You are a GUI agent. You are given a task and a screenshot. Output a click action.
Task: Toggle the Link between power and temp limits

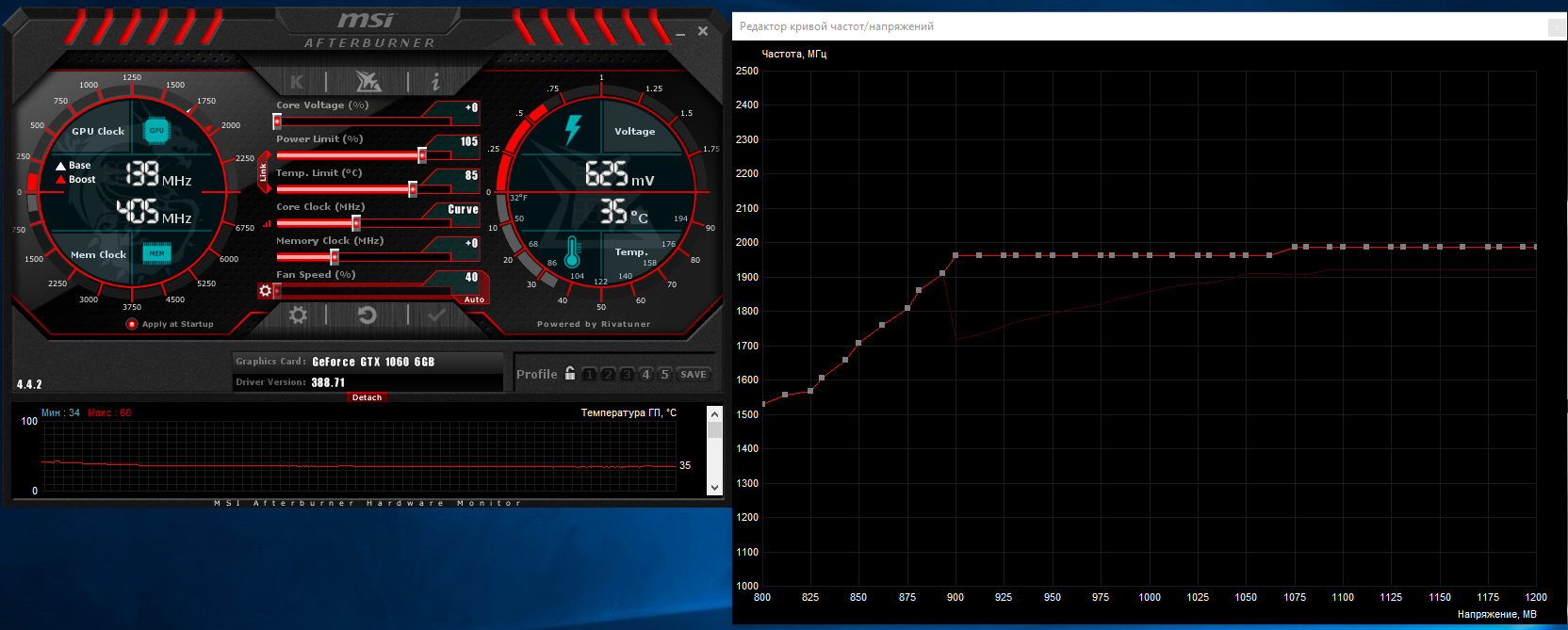tap(264, 171)
